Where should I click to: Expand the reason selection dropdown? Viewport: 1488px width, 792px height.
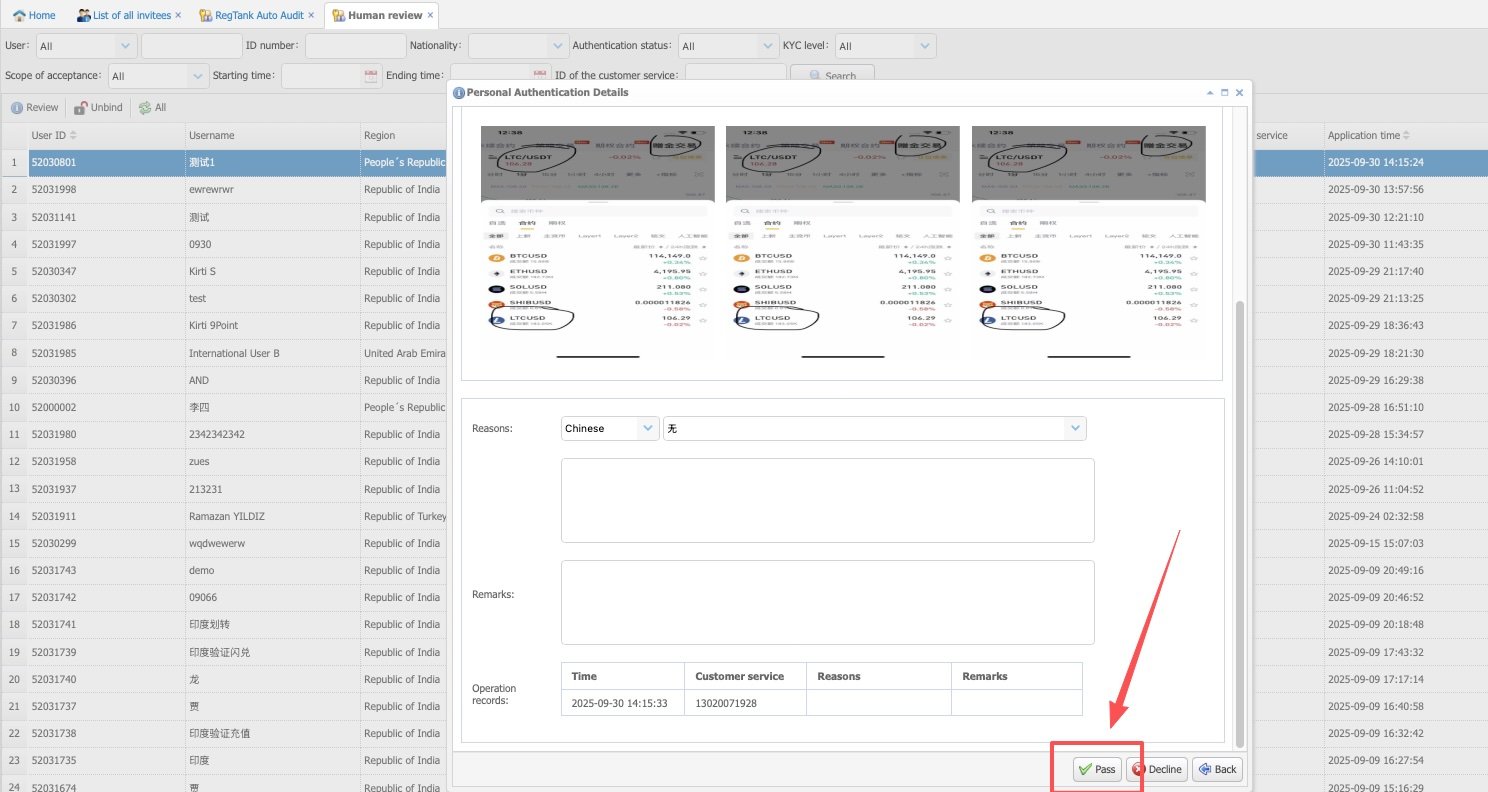click(x=1075, y=428)
